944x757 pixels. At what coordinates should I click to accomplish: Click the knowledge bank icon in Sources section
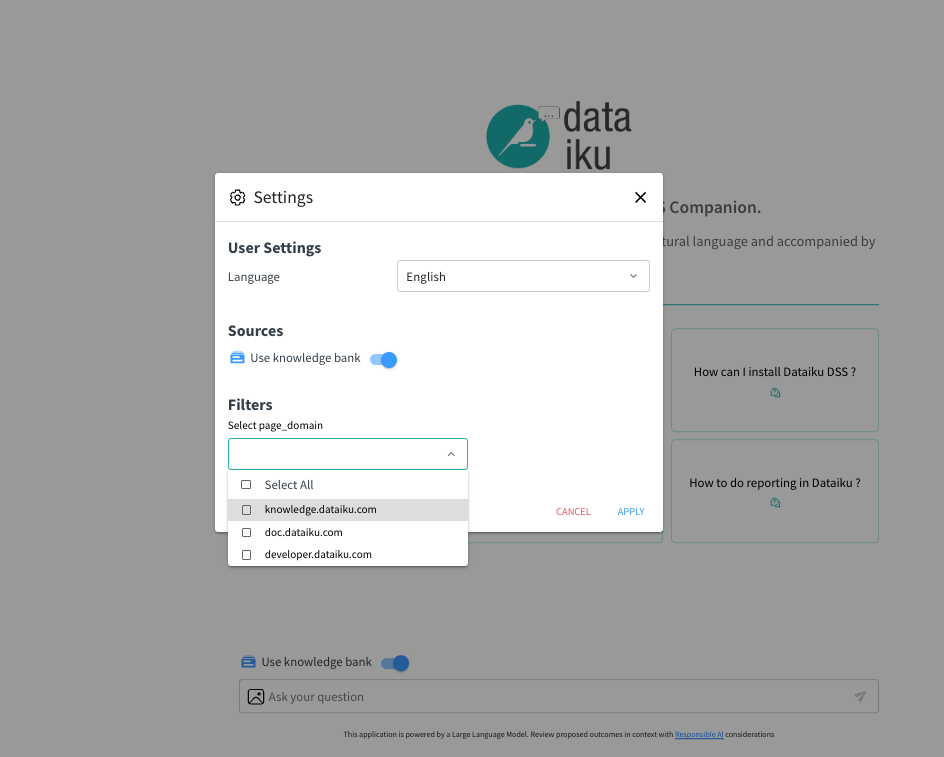tap(237, 358)
